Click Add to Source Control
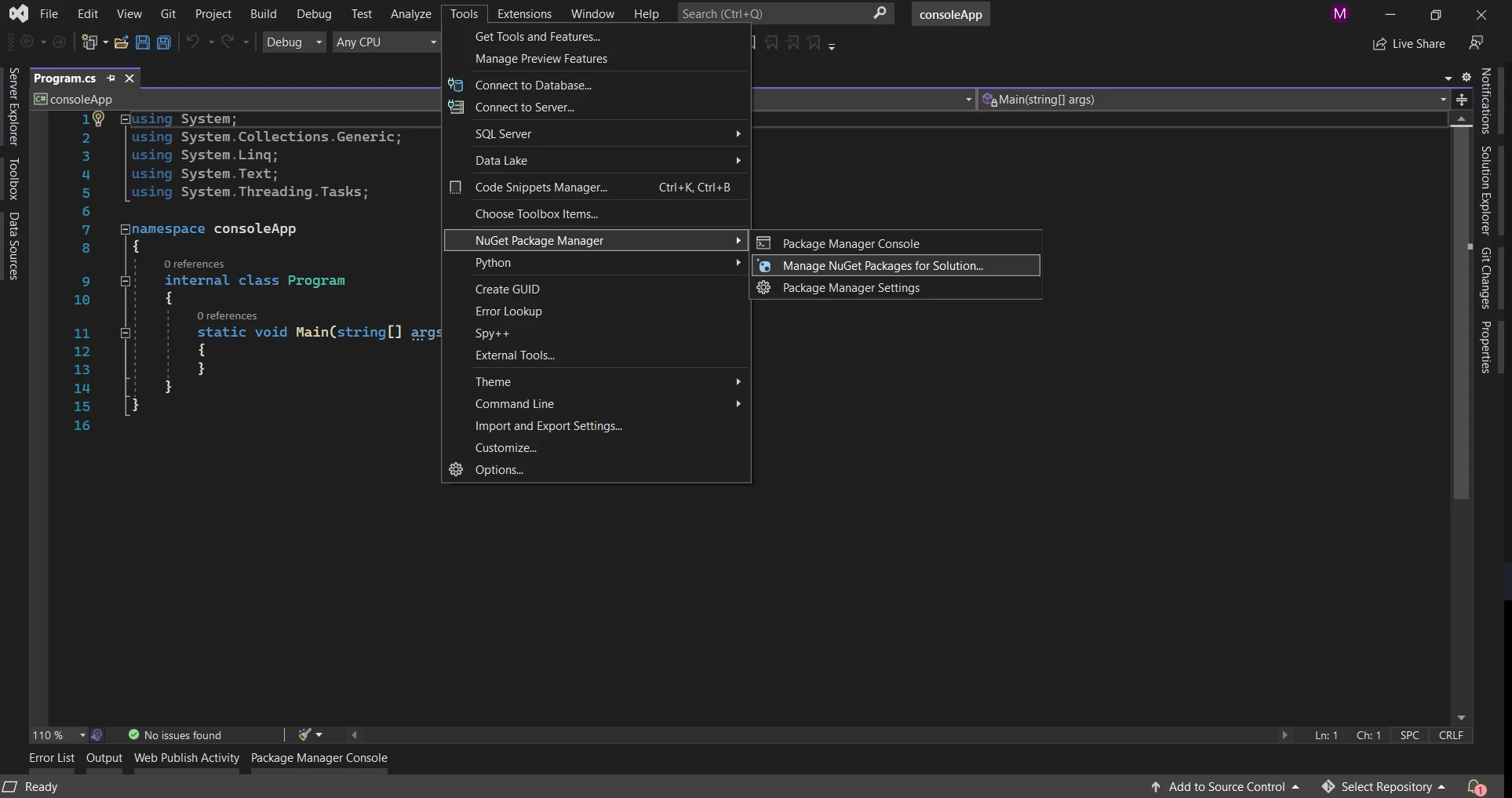1512x798 pixels. [1226, 786]
